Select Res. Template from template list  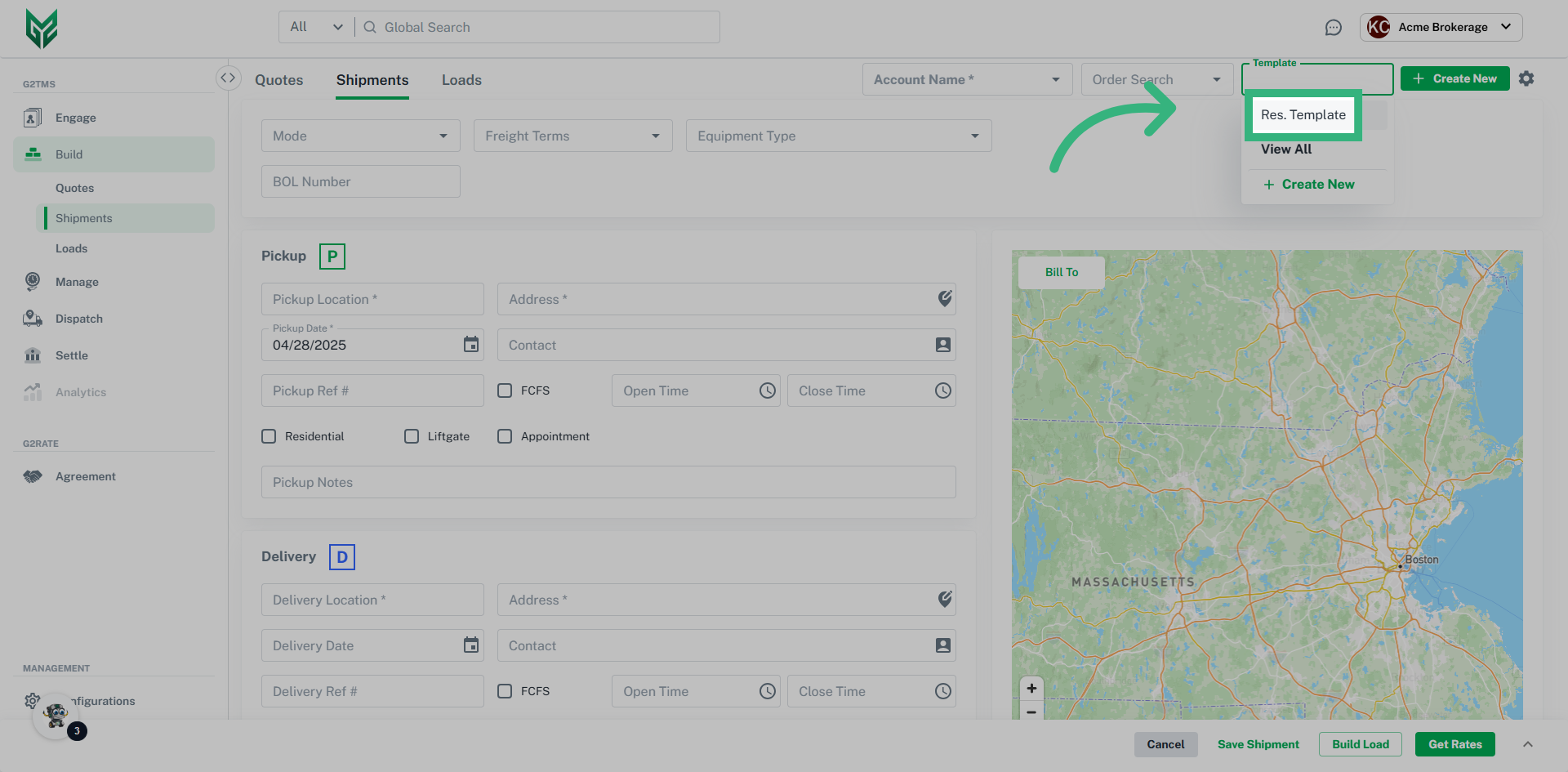1303,115
